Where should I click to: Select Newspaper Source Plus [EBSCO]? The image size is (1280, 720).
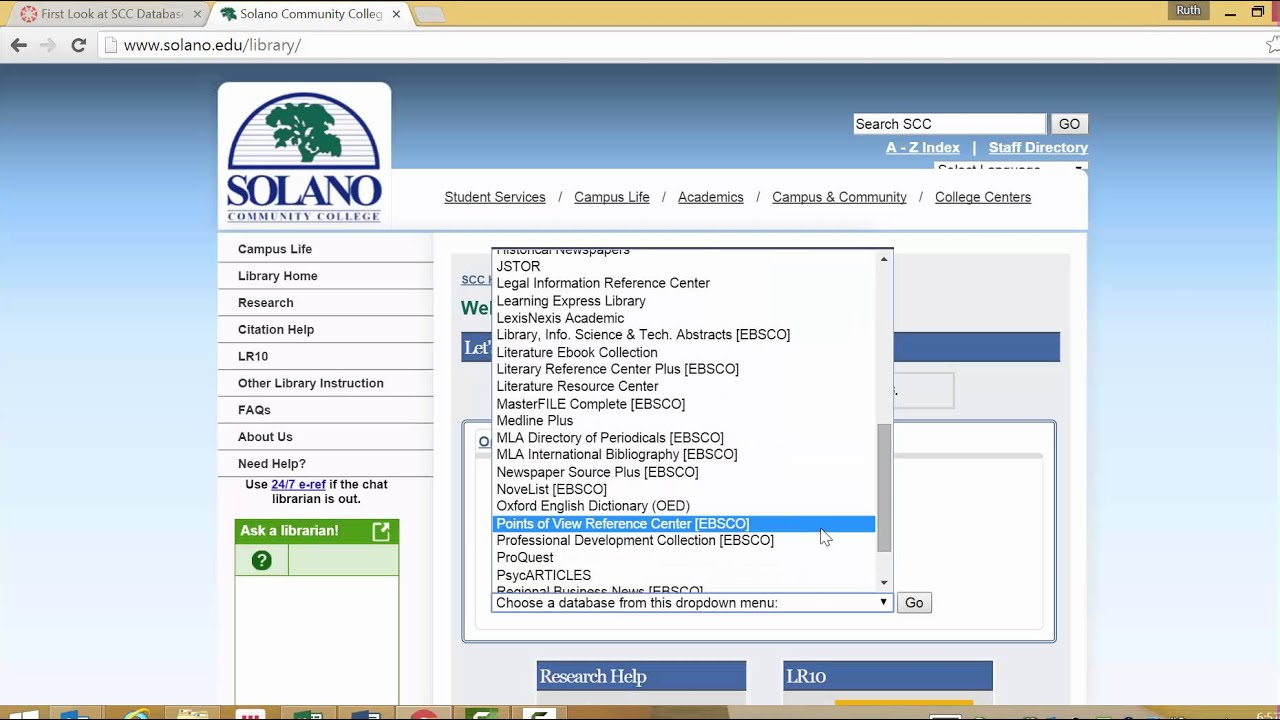click(x=684, y=472)
